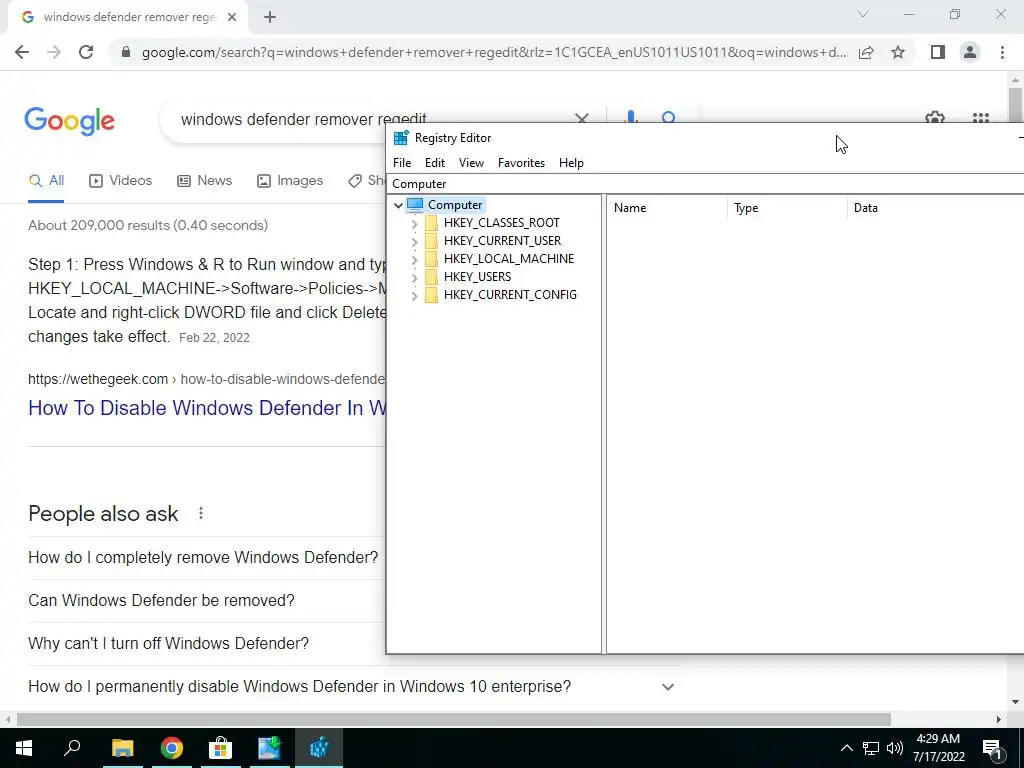Viewport: 1024px width, 768px height.
Task: Click the Chrome URL address field
Action: tap(494, 52)
